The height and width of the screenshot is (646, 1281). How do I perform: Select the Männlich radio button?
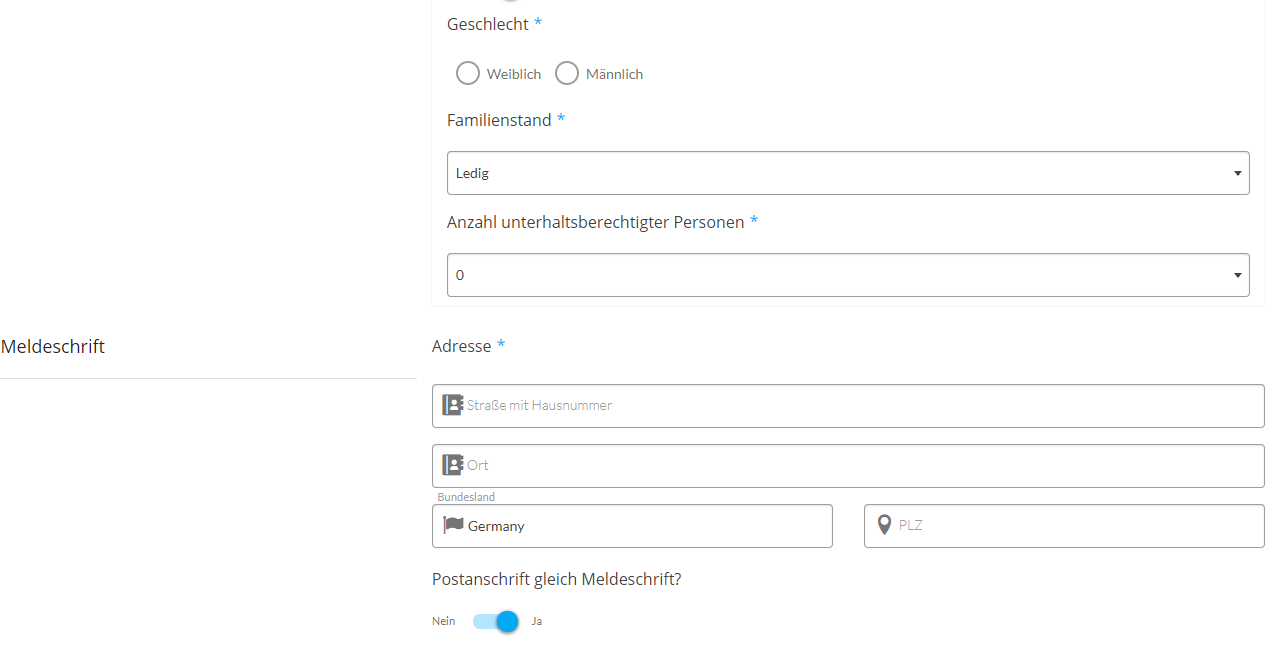(567, 73)
